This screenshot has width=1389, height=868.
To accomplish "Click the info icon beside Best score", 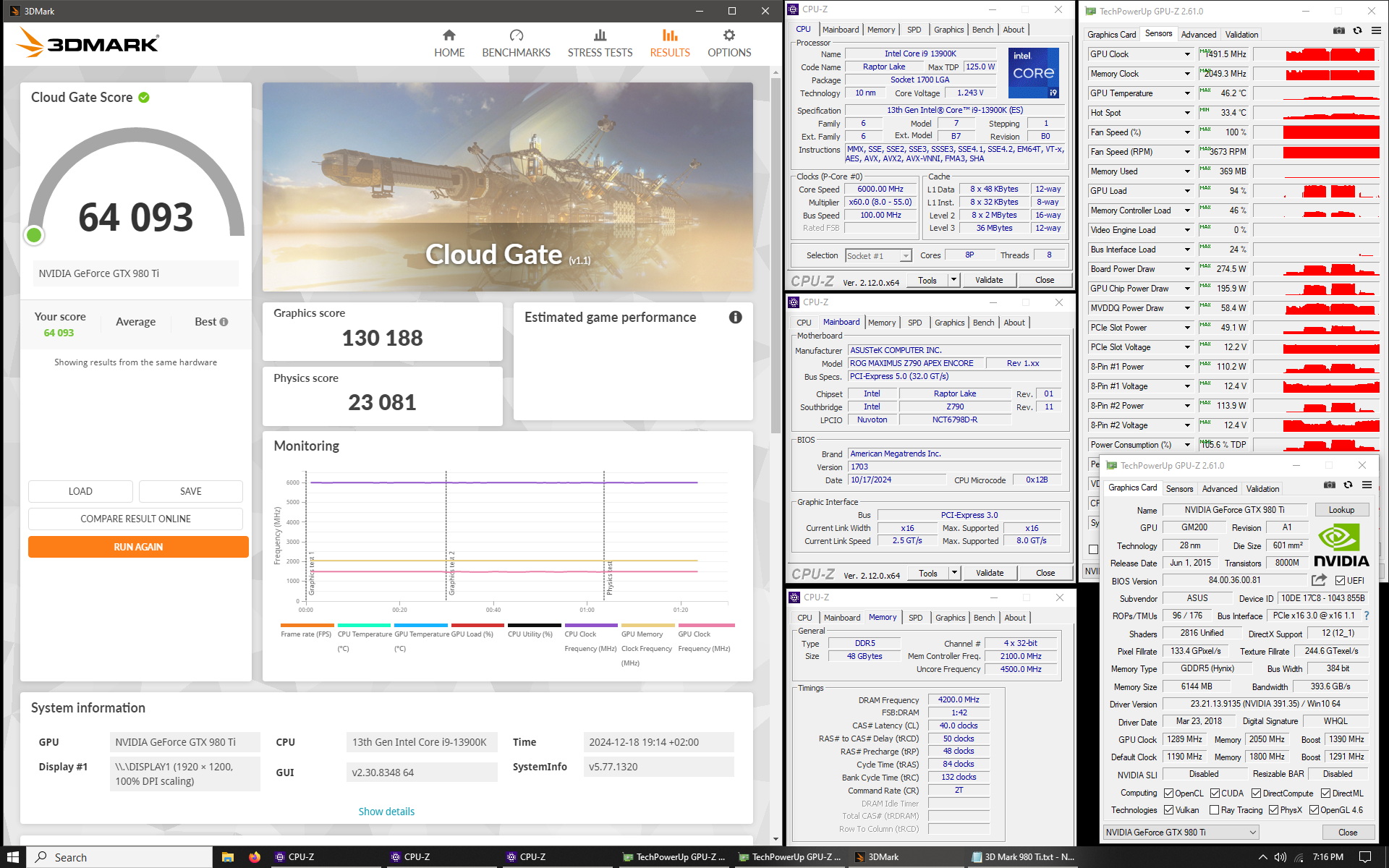I will pos(224,322).
